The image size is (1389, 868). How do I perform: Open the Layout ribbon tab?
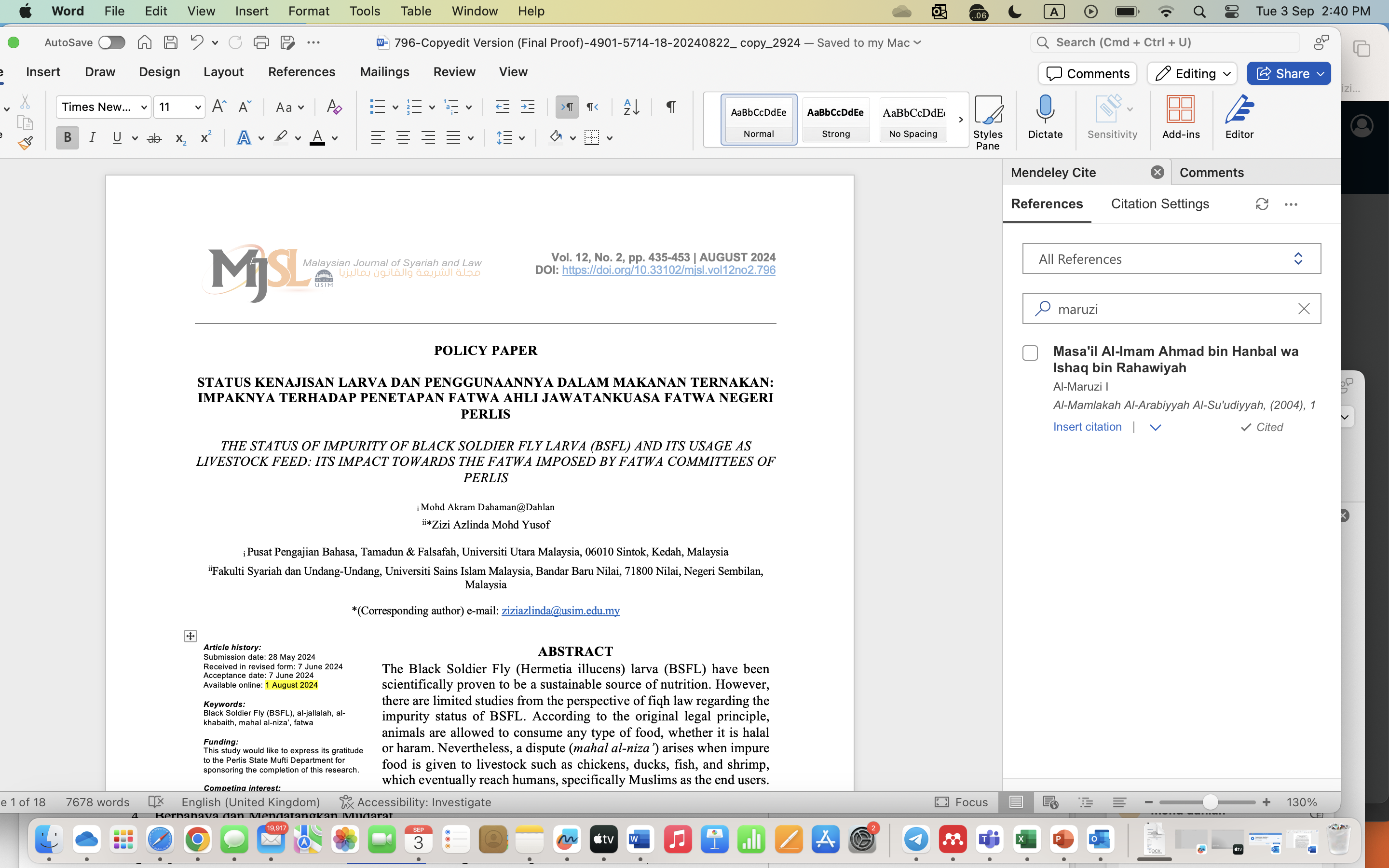223,72
